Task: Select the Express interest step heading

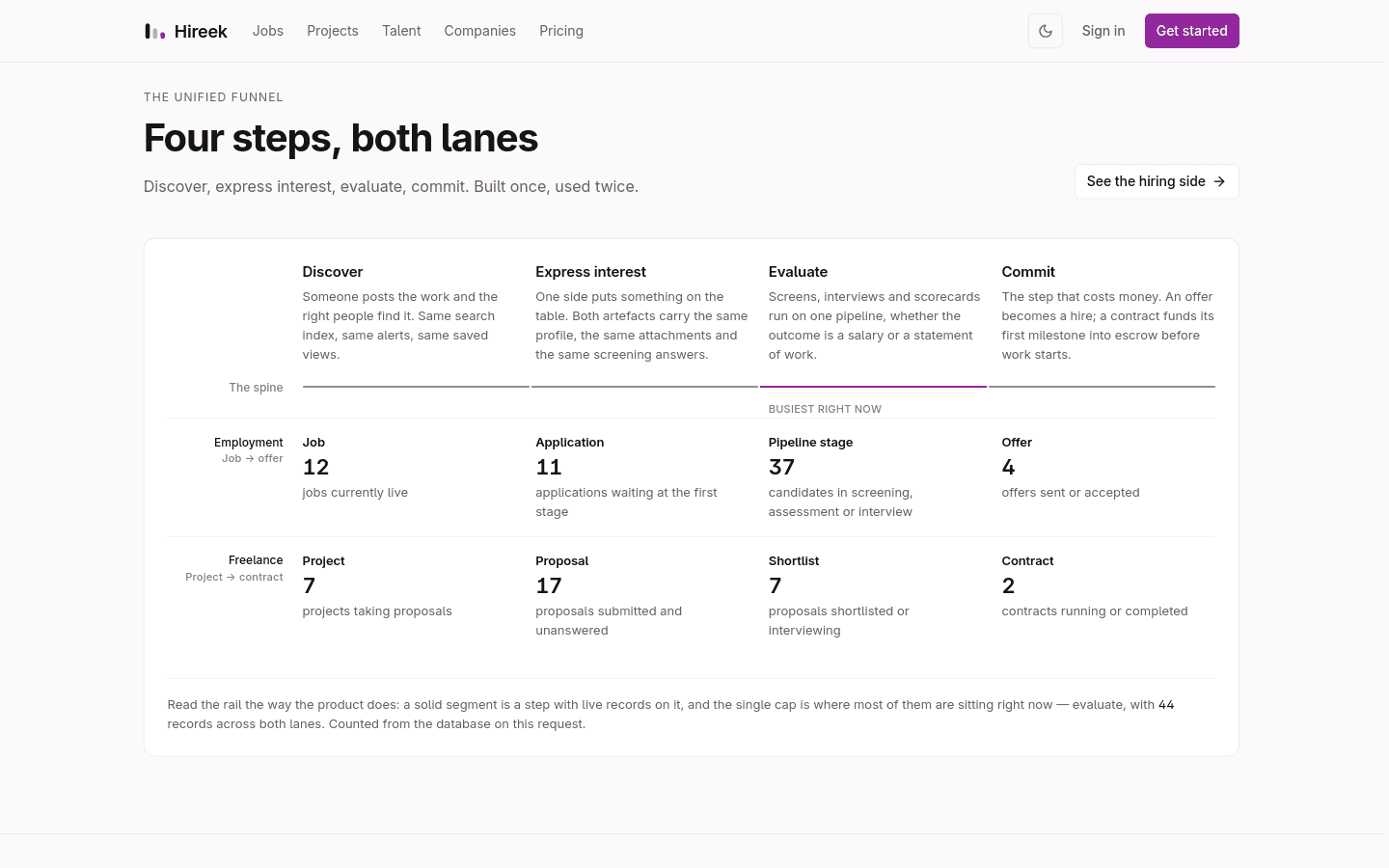Action: click(x=590, y=272)
